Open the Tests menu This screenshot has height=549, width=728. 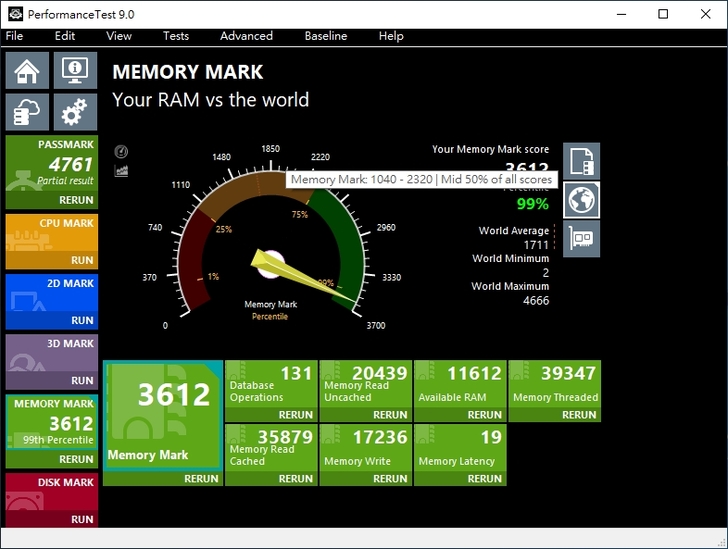point(176,36)
